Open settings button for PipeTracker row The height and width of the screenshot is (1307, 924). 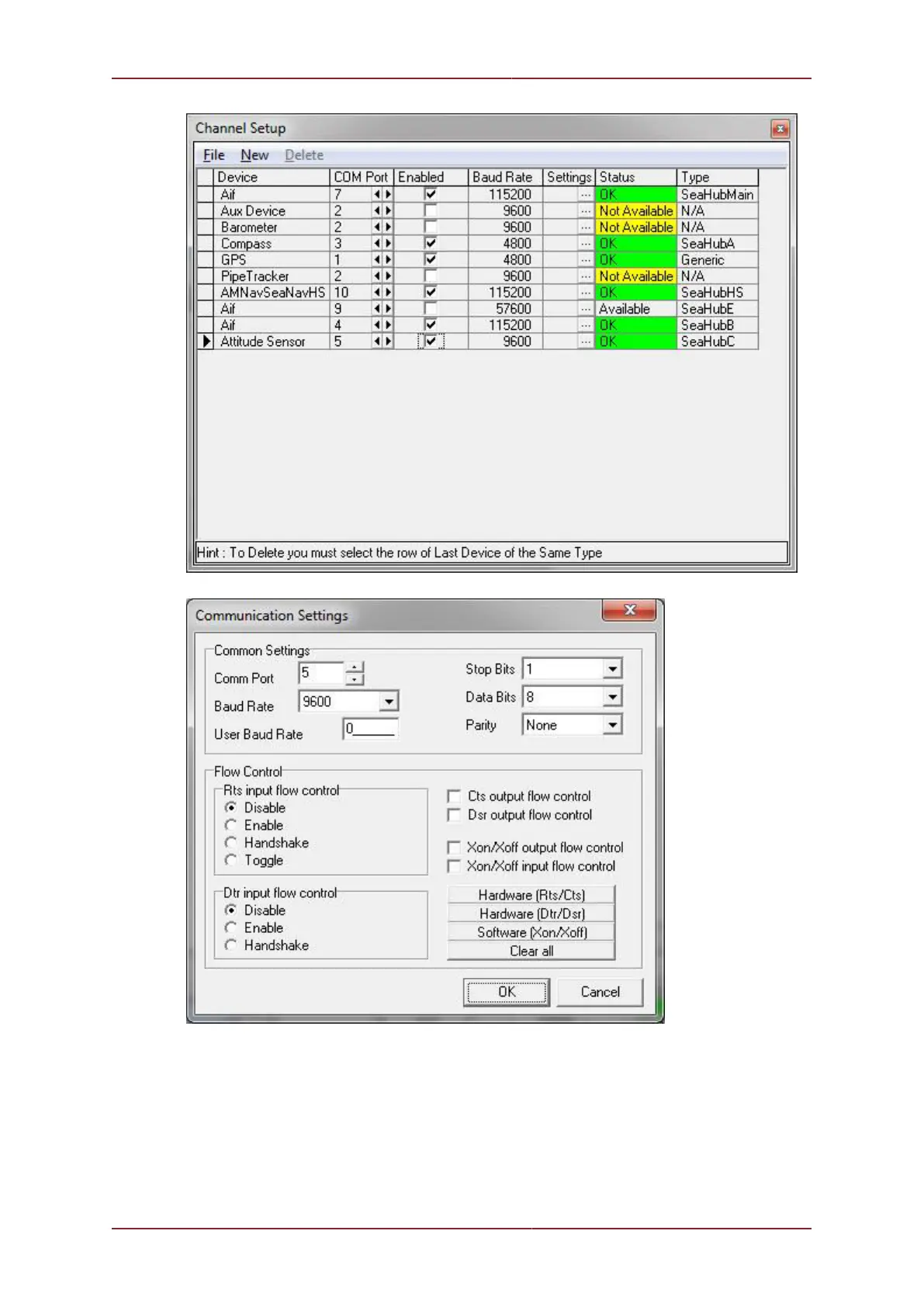[x=586, y=276]
